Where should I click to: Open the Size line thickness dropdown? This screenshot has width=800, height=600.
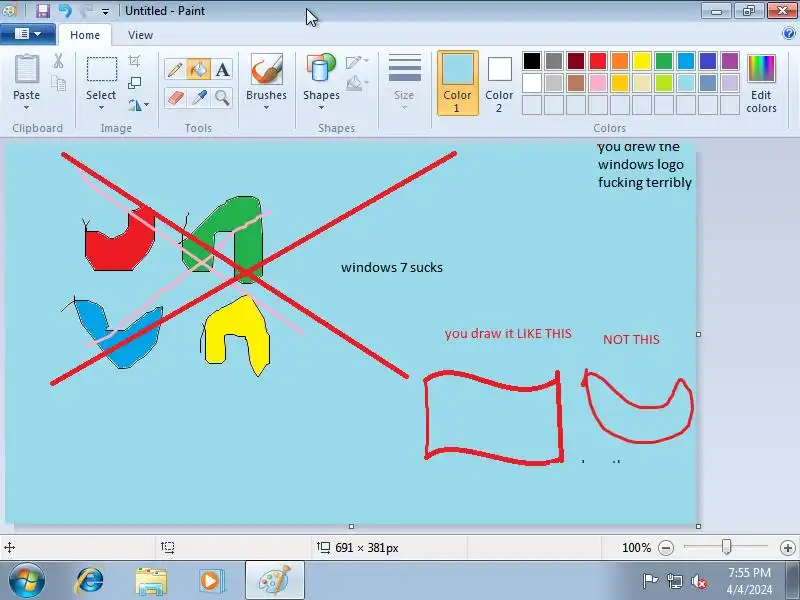point(404,82)
